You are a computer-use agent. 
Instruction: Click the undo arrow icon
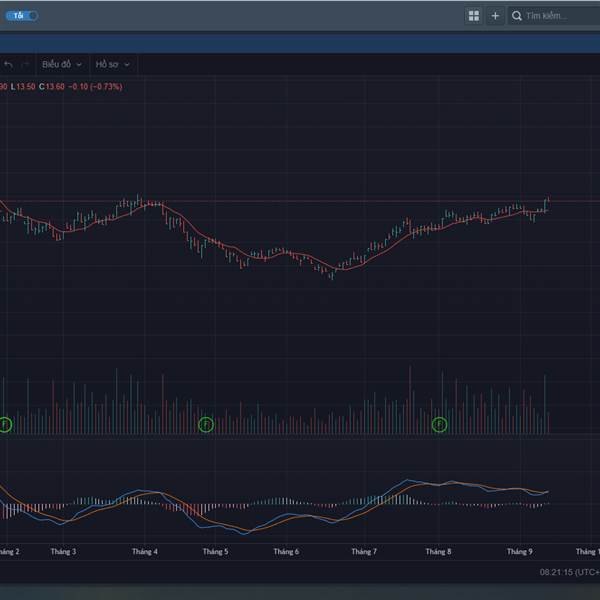[8, 65]
